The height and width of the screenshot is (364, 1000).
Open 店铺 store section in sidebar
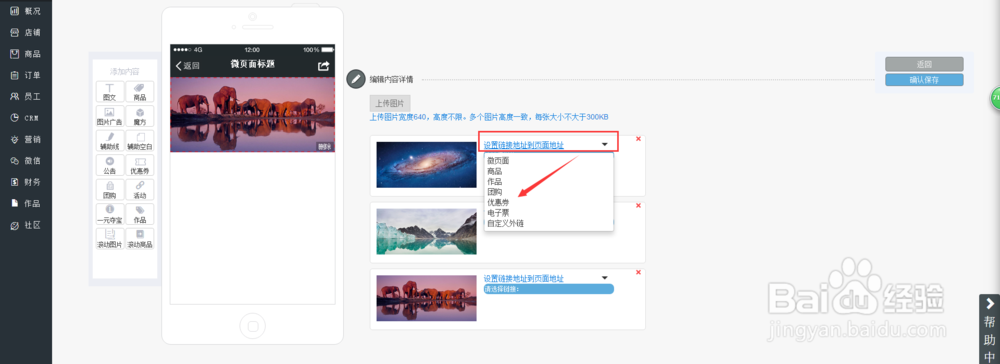coord(26,33)
